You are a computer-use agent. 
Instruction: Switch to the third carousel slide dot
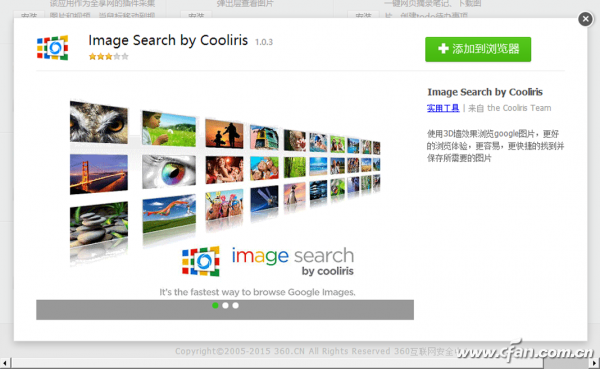pos(235,305)
